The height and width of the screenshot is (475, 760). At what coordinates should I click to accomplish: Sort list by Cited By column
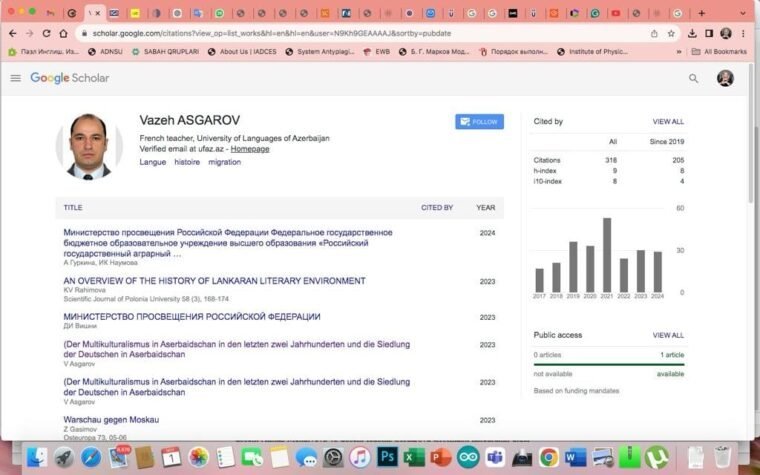[437, 208]
